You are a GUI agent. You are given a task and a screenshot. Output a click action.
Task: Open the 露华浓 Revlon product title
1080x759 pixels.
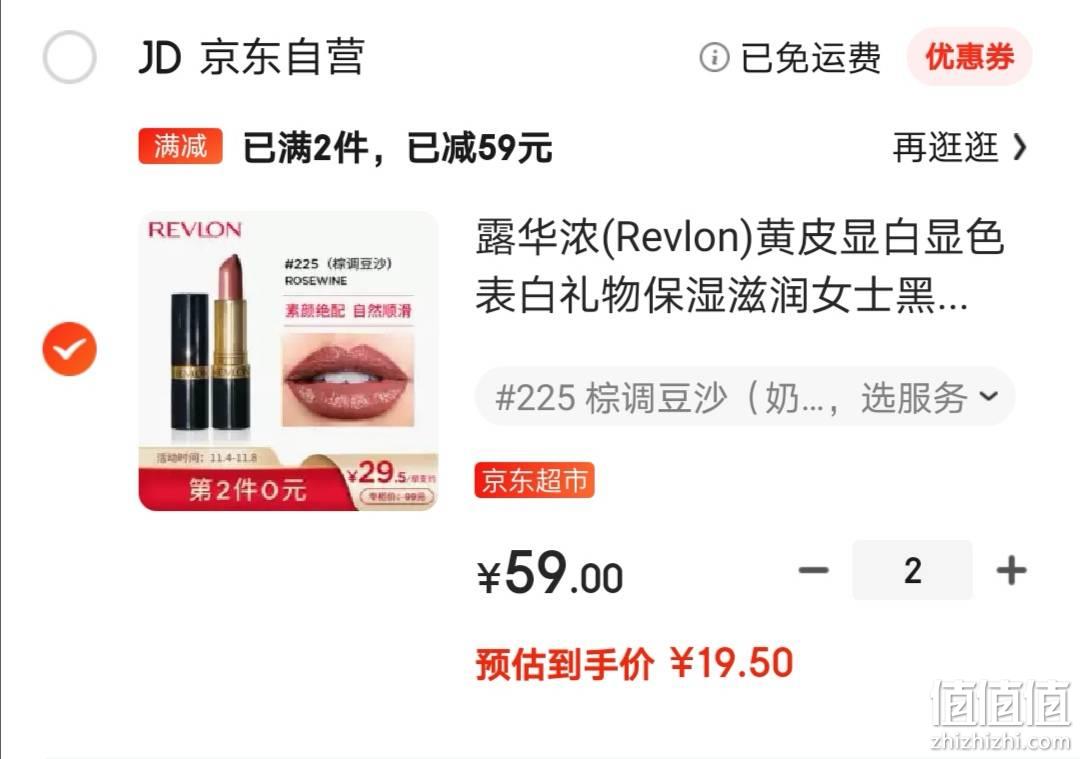click(x=739, y=266)
